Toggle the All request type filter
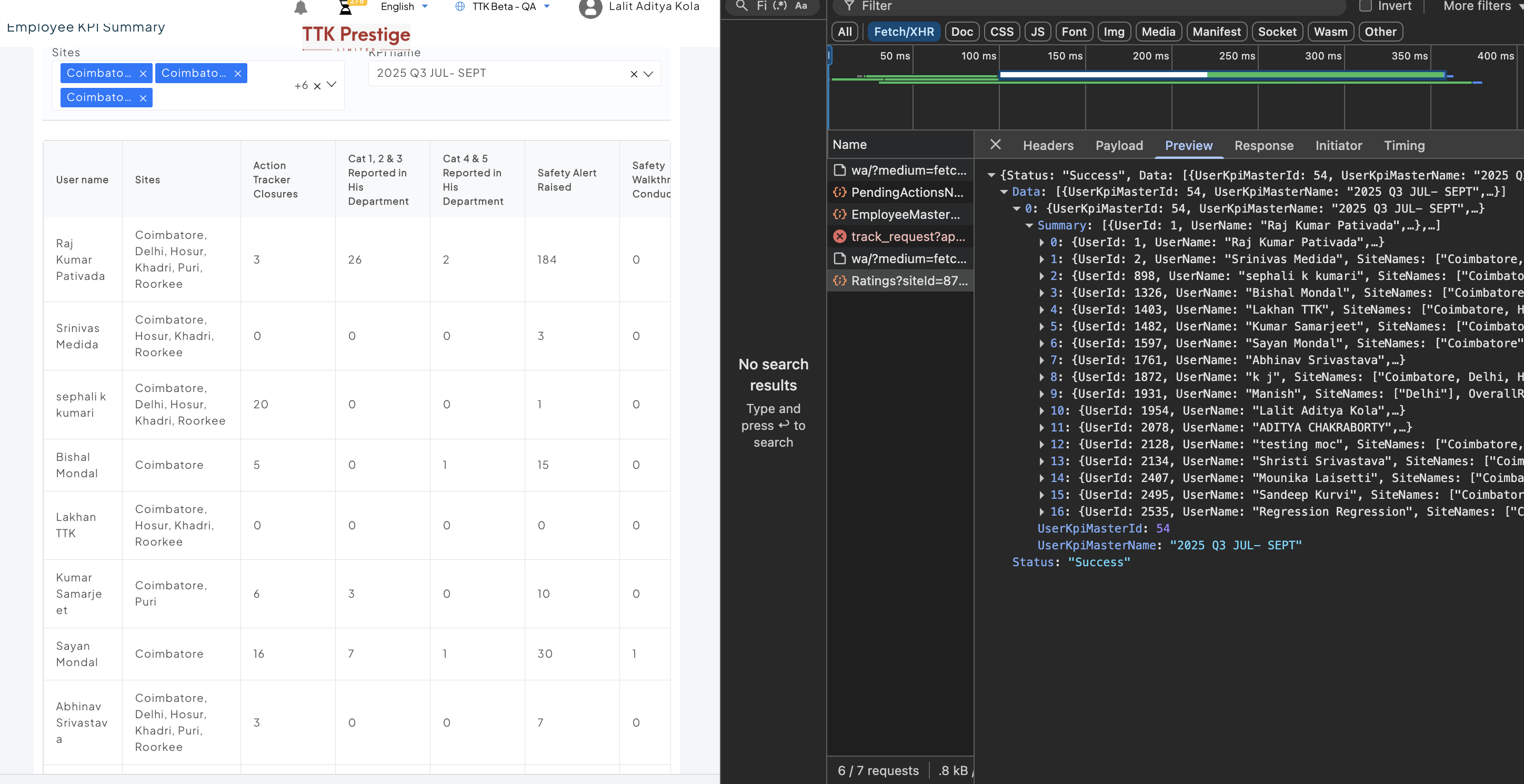 pyautogui.click(x=845, y=32)
